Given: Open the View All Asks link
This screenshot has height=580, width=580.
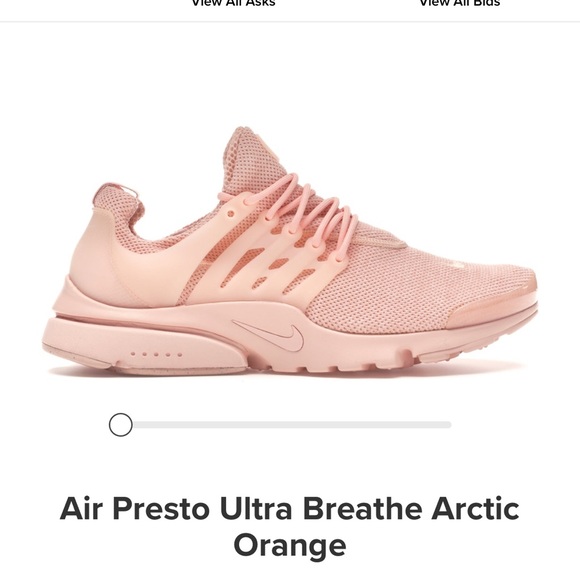Looking at the screenshot, I should click(233, 3).
